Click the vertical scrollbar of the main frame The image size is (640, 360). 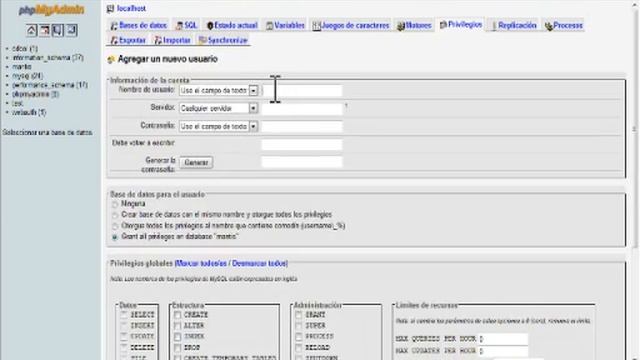[x=634, y=129]
